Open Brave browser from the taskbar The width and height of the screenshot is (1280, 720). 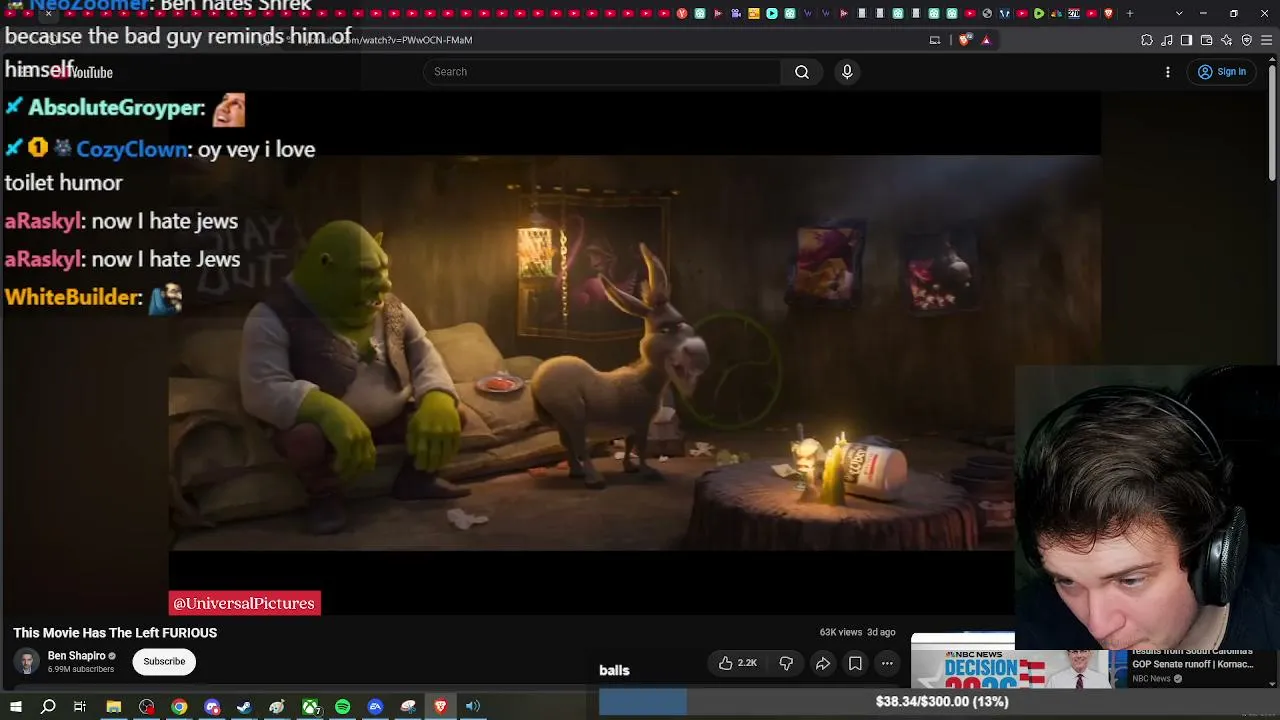pyautogui.click(x=440, y=707)
